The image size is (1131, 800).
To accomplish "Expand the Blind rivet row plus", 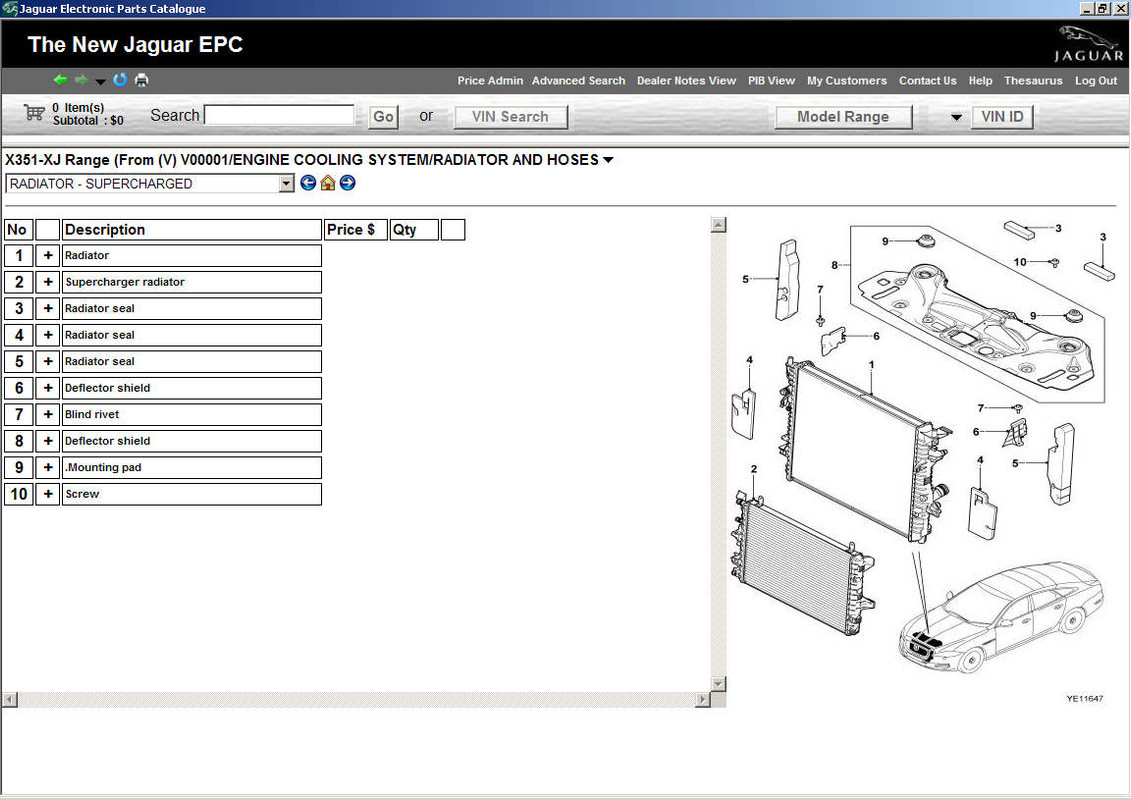I will [48, 415].
